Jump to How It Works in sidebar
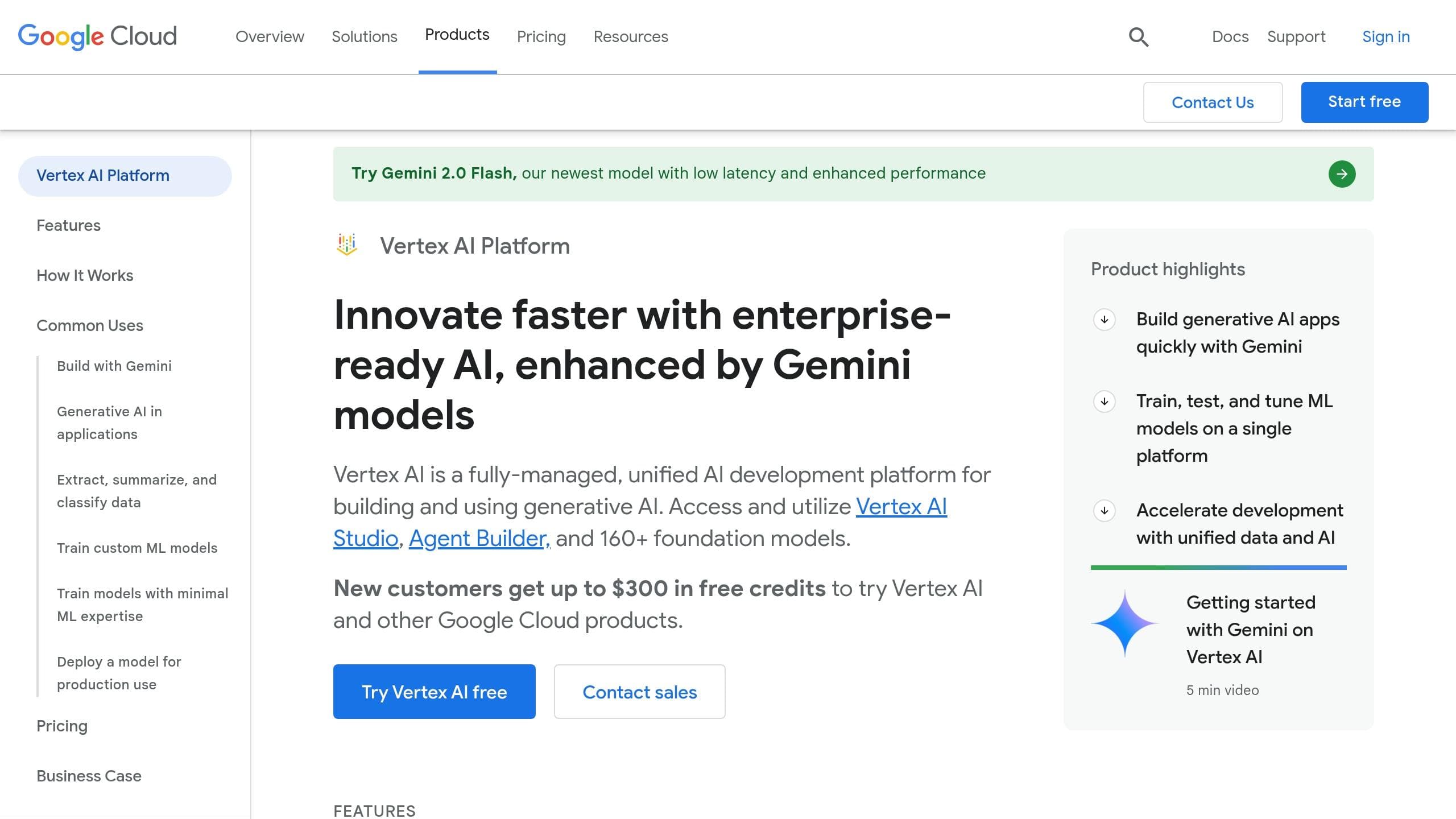1456x819 pixels. point(85,275)
